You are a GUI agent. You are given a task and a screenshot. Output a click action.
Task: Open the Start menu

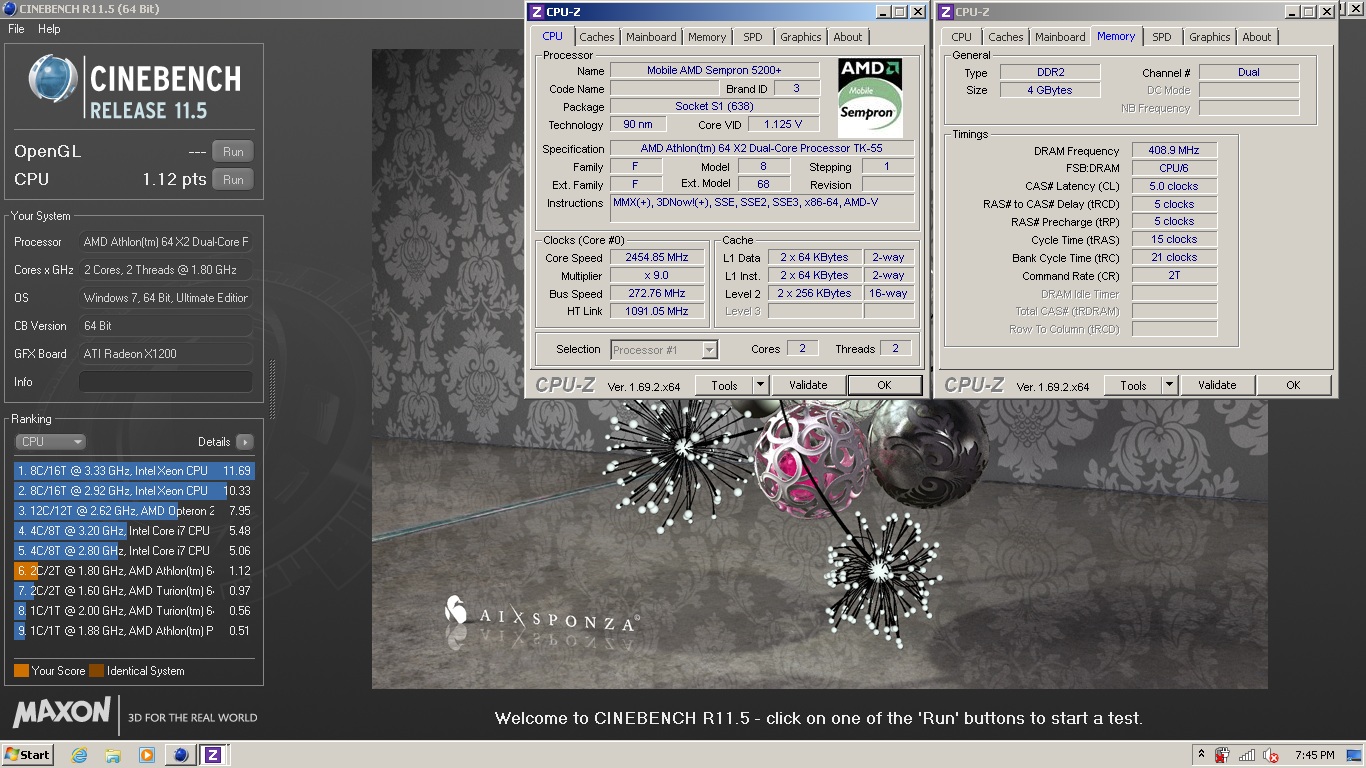tap(27, 755)
